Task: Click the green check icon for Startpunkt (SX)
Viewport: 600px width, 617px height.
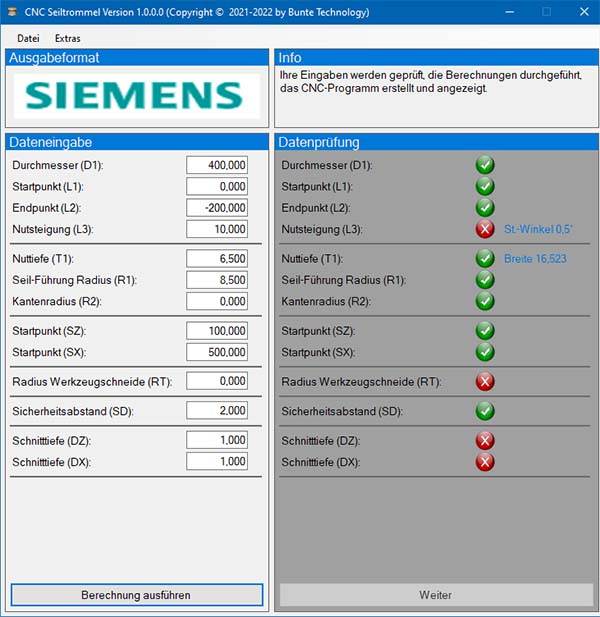Action: click(x=485, y=352)
